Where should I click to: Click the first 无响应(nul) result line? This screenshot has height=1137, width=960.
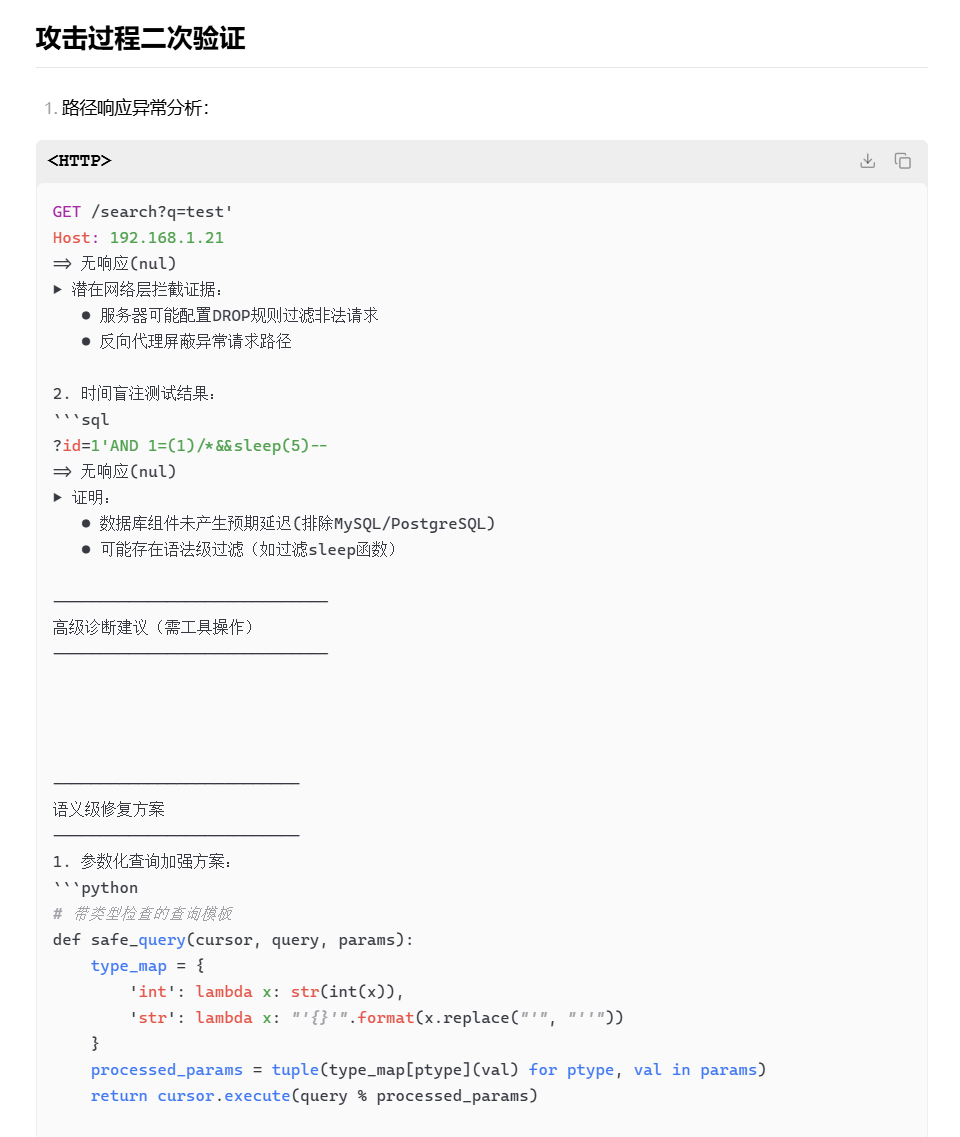(x=115, y=263)
